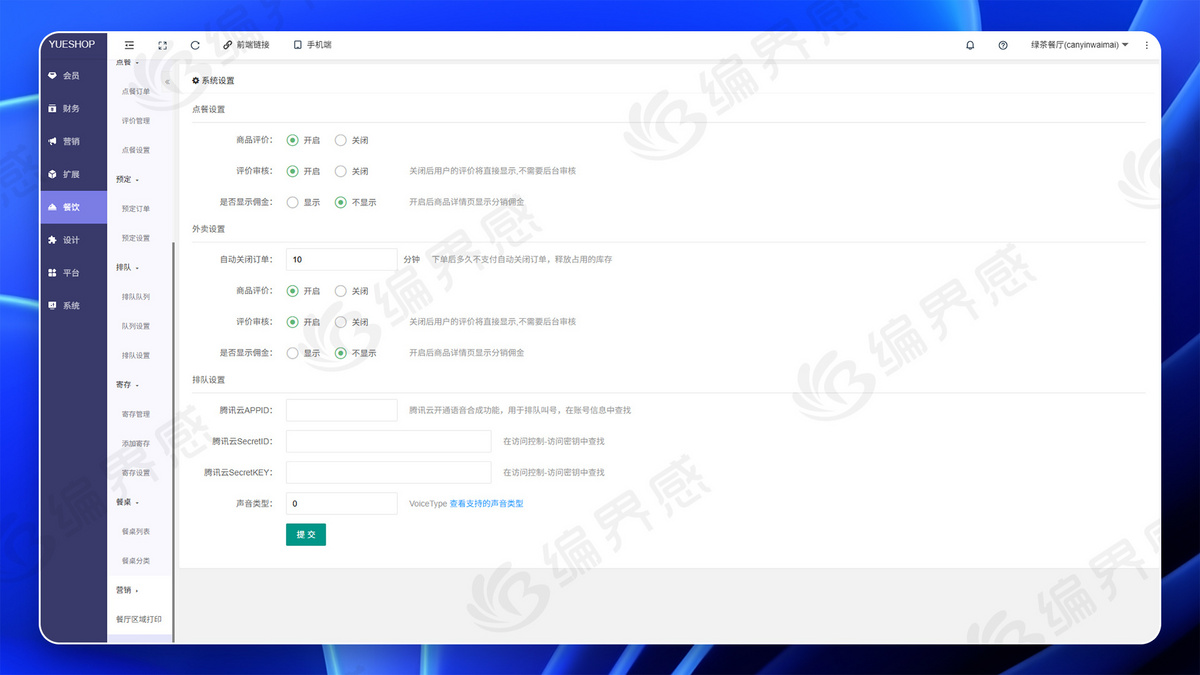Click the gear icon beside 系统设置
The width and height of the screenshot is (1200, 675).
tap(196, 80)
